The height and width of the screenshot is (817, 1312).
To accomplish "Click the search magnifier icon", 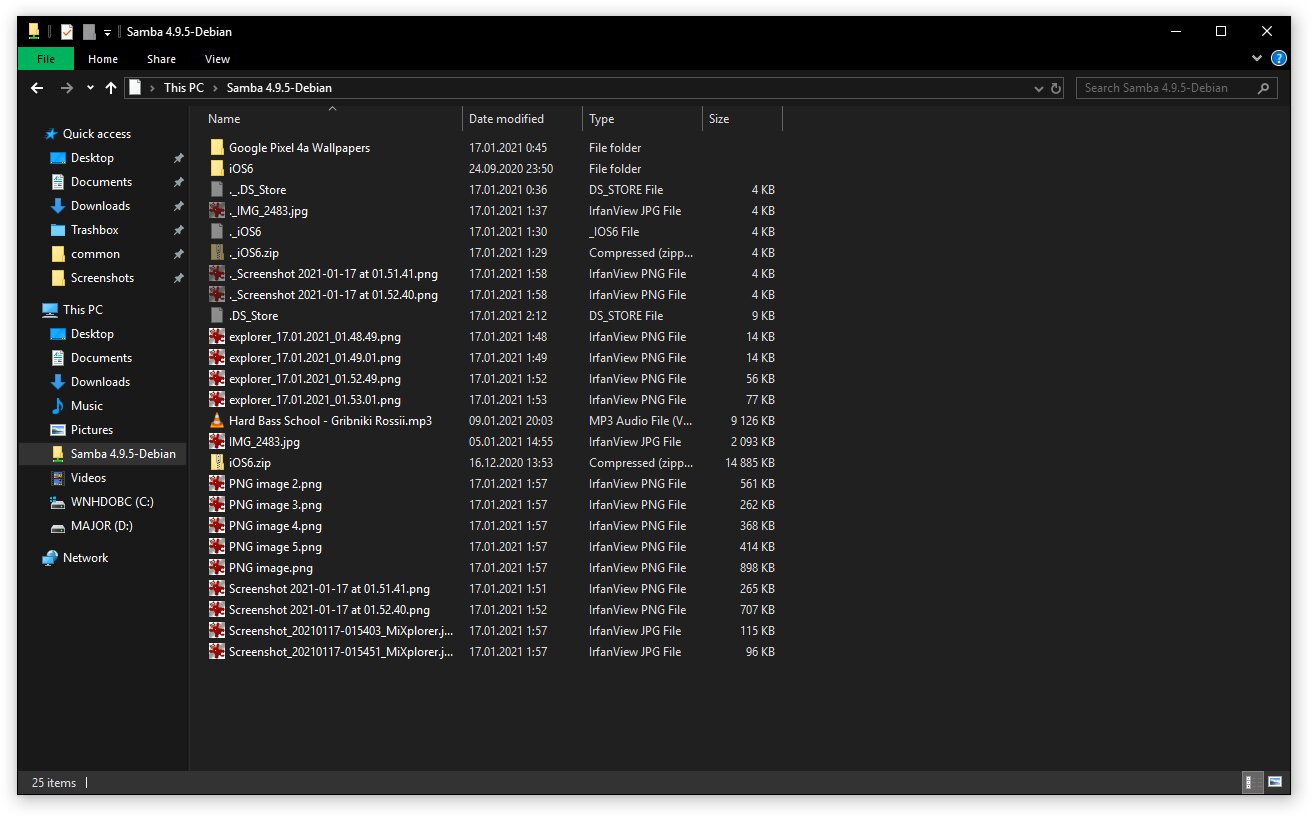I will (x=1264, y=88).
